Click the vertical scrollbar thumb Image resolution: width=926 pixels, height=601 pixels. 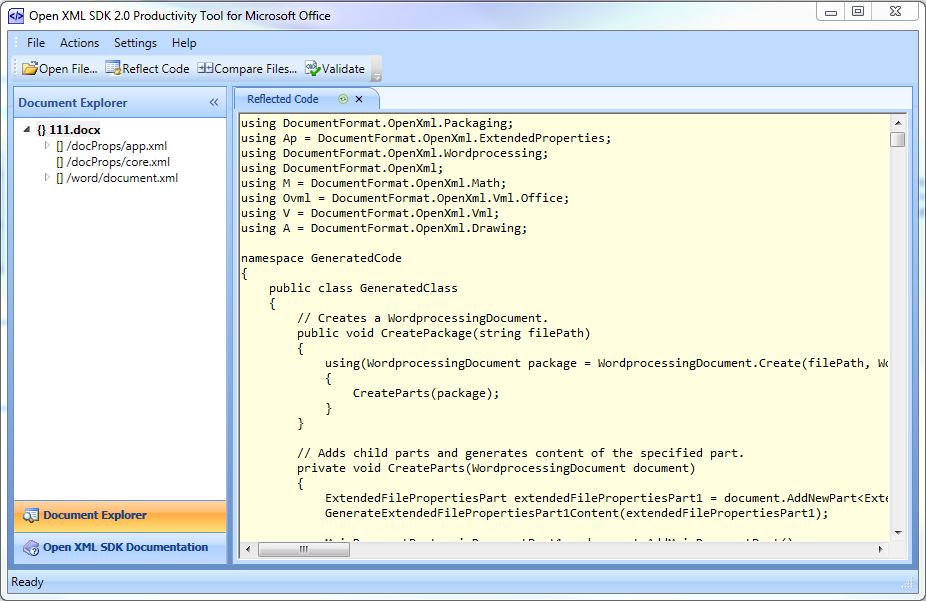click(898, 139)
